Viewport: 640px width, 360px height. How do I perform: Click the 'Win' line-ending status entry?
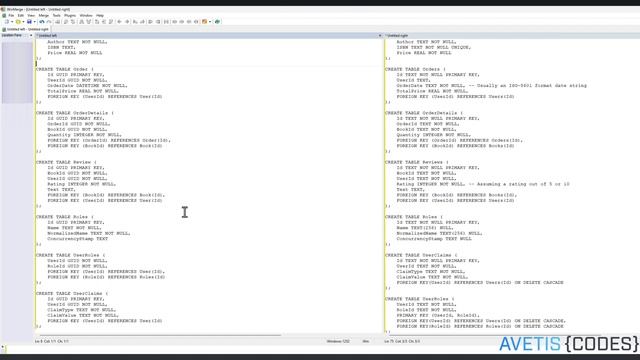coord(366,341)
